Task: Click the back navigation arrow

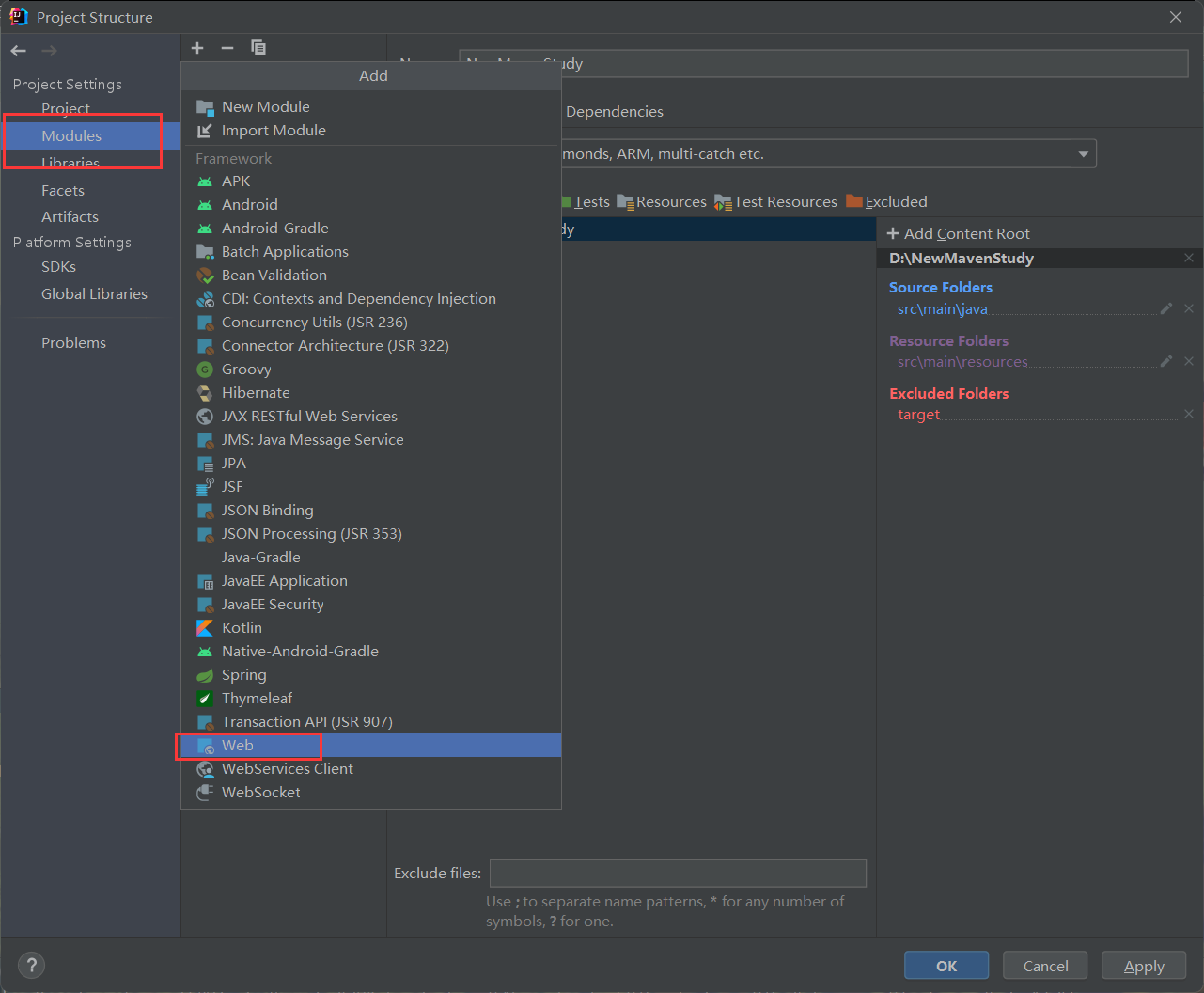Action: 19,51
